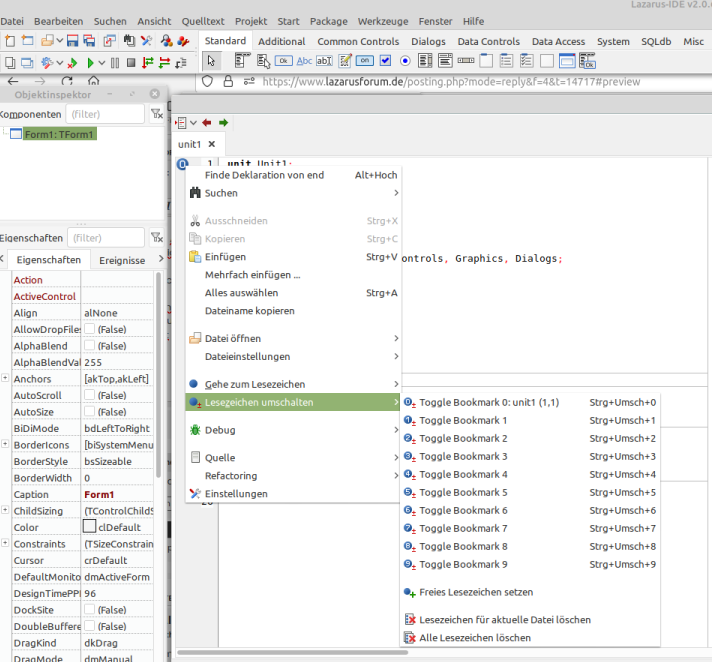The height and width of the screenshot is (662, 712).
Task: Enable the DockSite property checkbox
Action: pyautogui.click(x=89, y=610)
